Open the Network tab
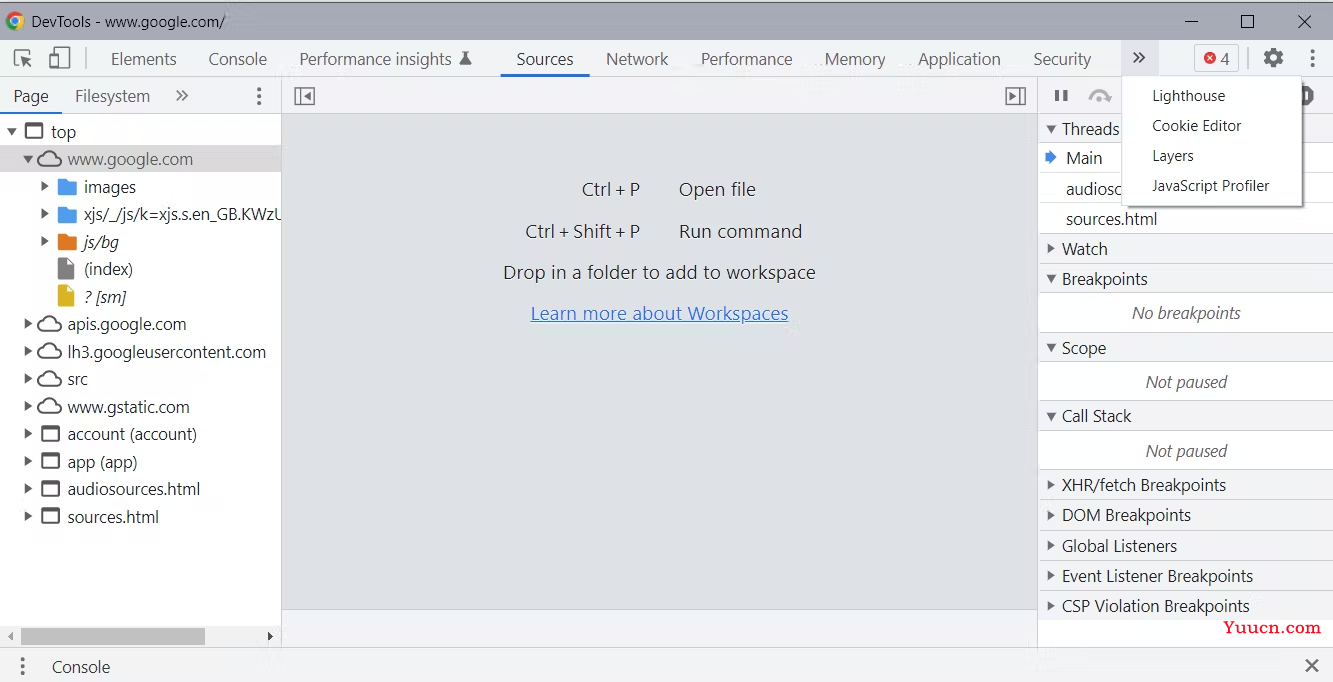Image resolution: width=1333 pixels, height=682 pixels. (x=637, y=59)
